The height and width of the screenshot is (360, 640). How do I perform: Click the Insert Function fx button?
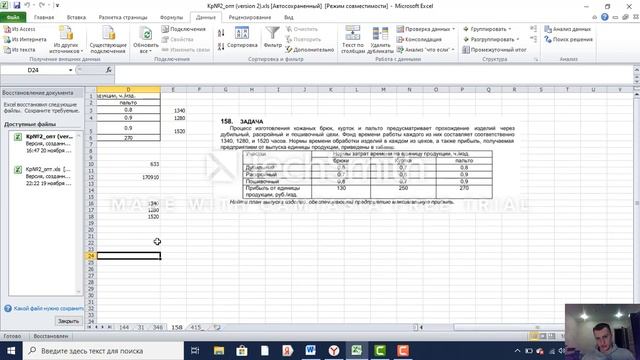109,70
